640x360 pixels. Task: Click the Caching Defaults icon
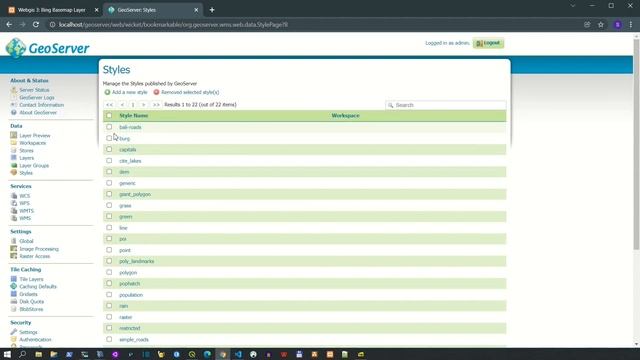pos(14,286)
